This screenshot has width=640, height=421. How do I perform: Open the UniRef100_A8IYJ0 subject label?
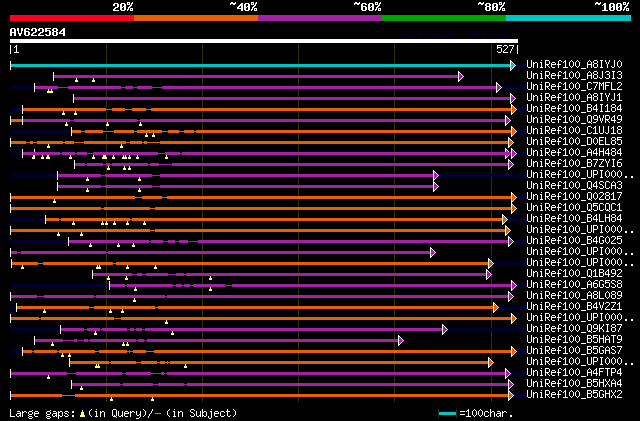coord(574,64)
